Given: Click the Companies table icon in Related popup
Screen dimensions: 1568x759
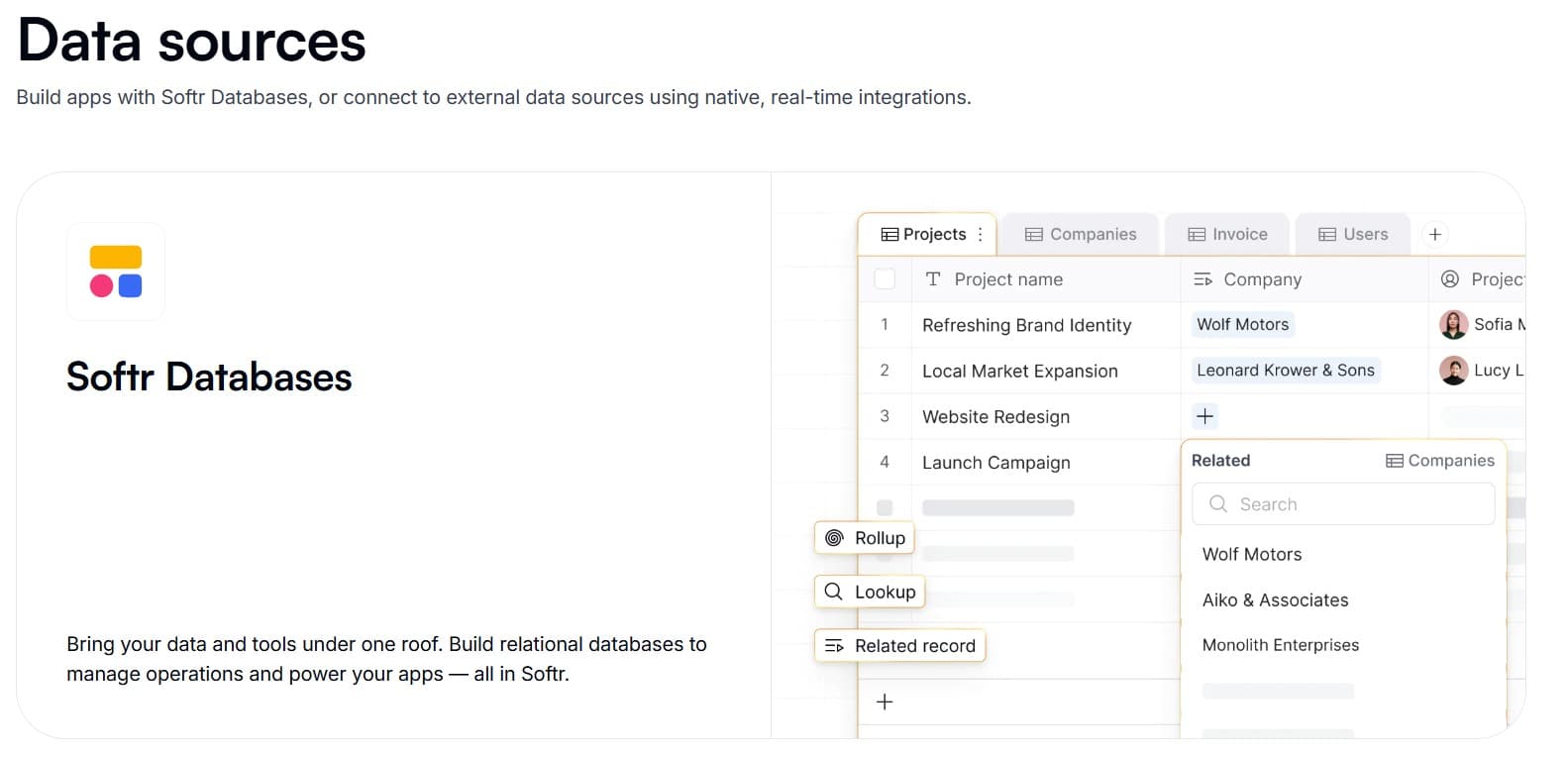Looking at the screenshot, I should point(1395,461).
